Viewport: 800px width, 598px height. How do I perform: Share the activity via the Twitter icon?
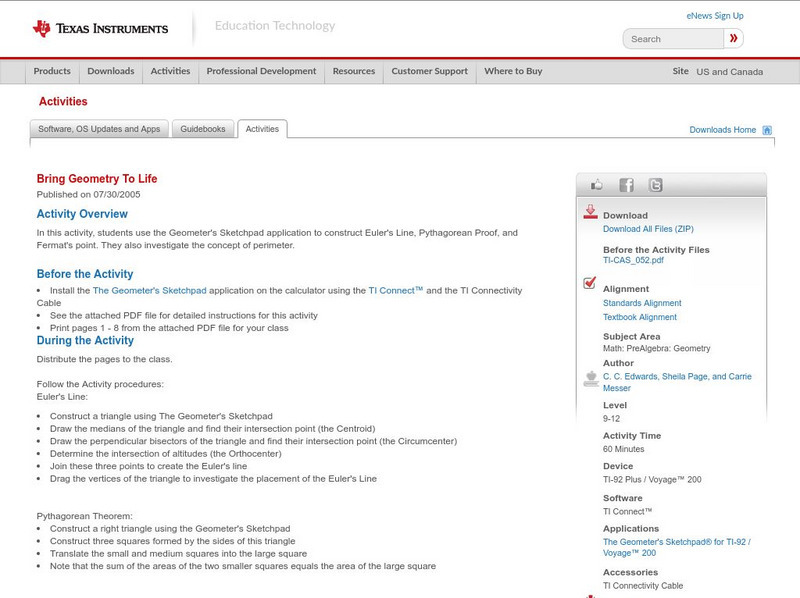coord(655,185)
